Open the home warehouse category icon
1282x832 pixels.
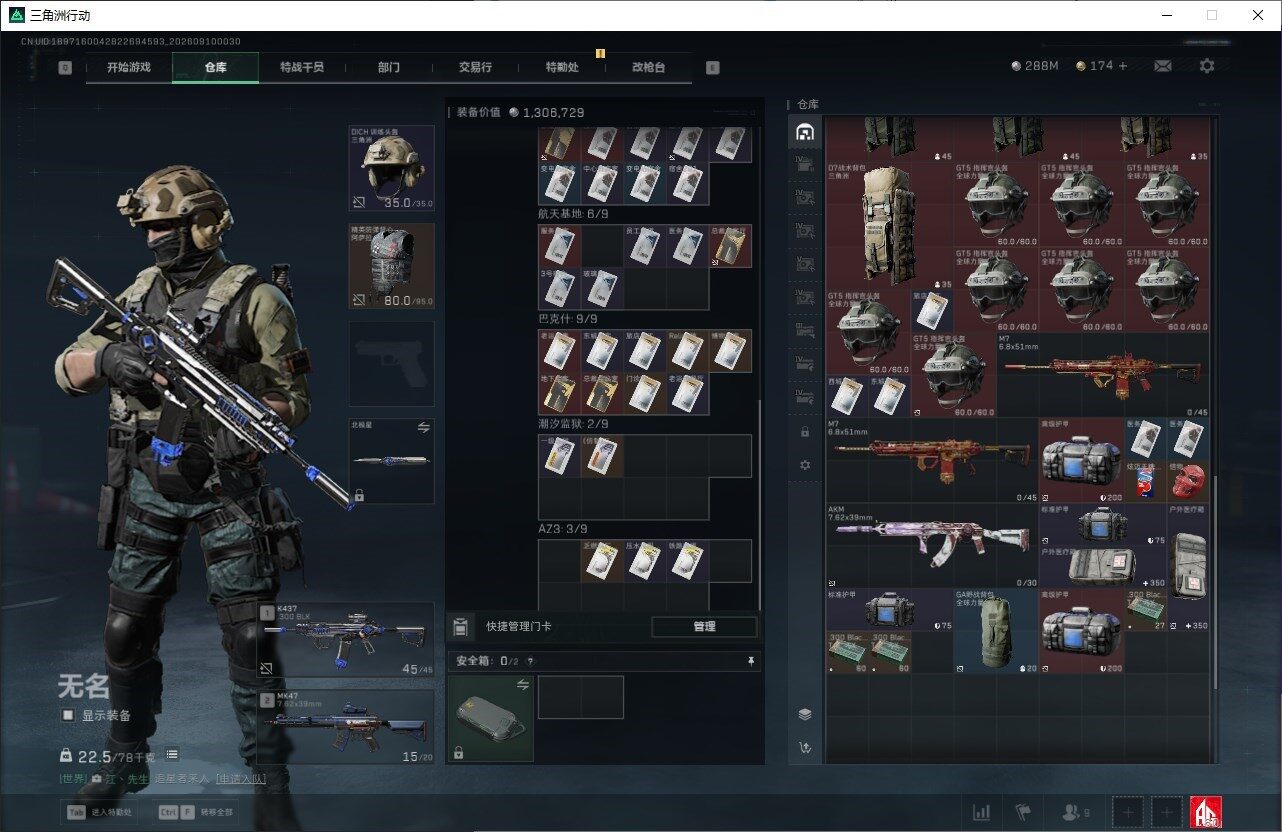point(804,132)
